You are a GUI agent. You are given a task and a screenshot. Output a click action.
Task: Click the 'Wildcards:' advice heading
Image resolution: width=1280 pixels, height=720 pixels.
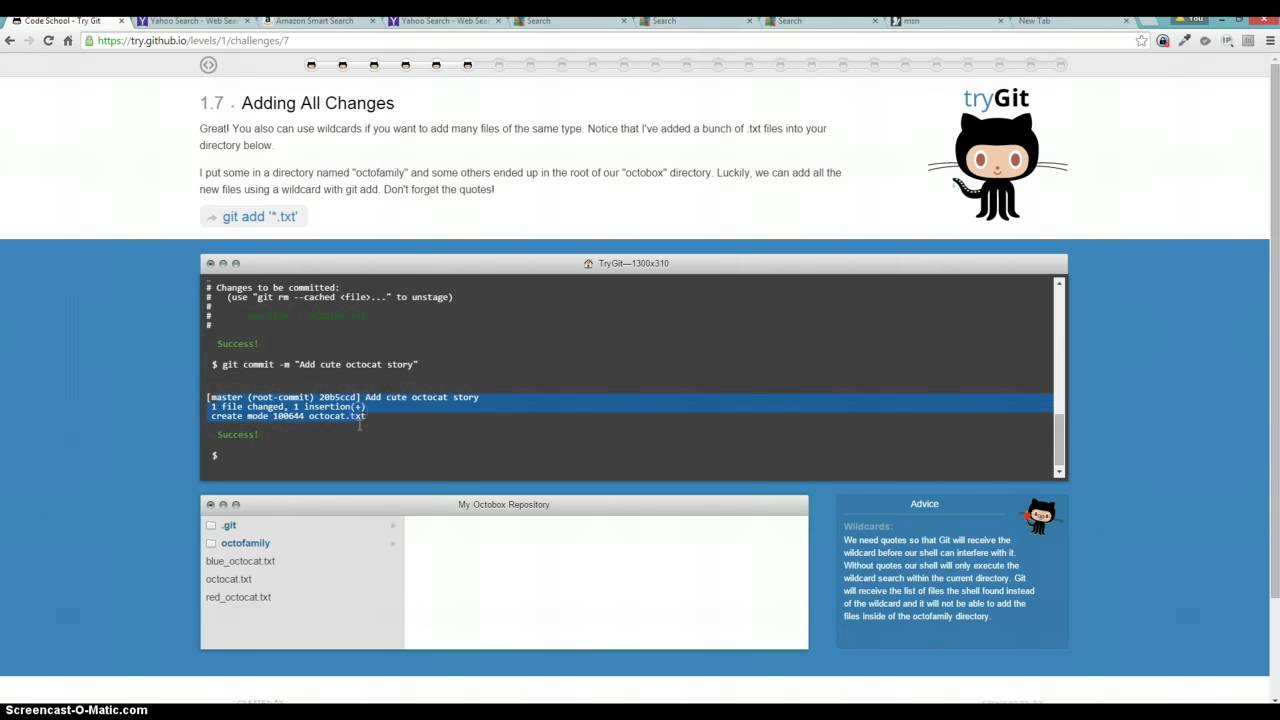tap(868, 527)
